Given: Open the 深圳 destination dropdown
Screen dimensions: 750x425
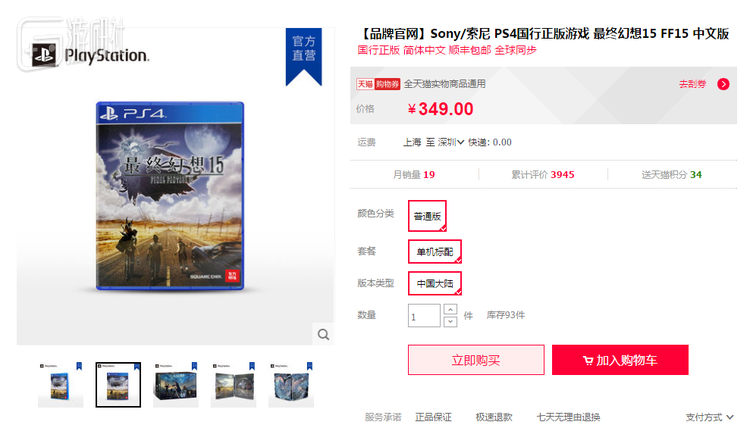Looking at the screenshot, I should tap(451, 142).
